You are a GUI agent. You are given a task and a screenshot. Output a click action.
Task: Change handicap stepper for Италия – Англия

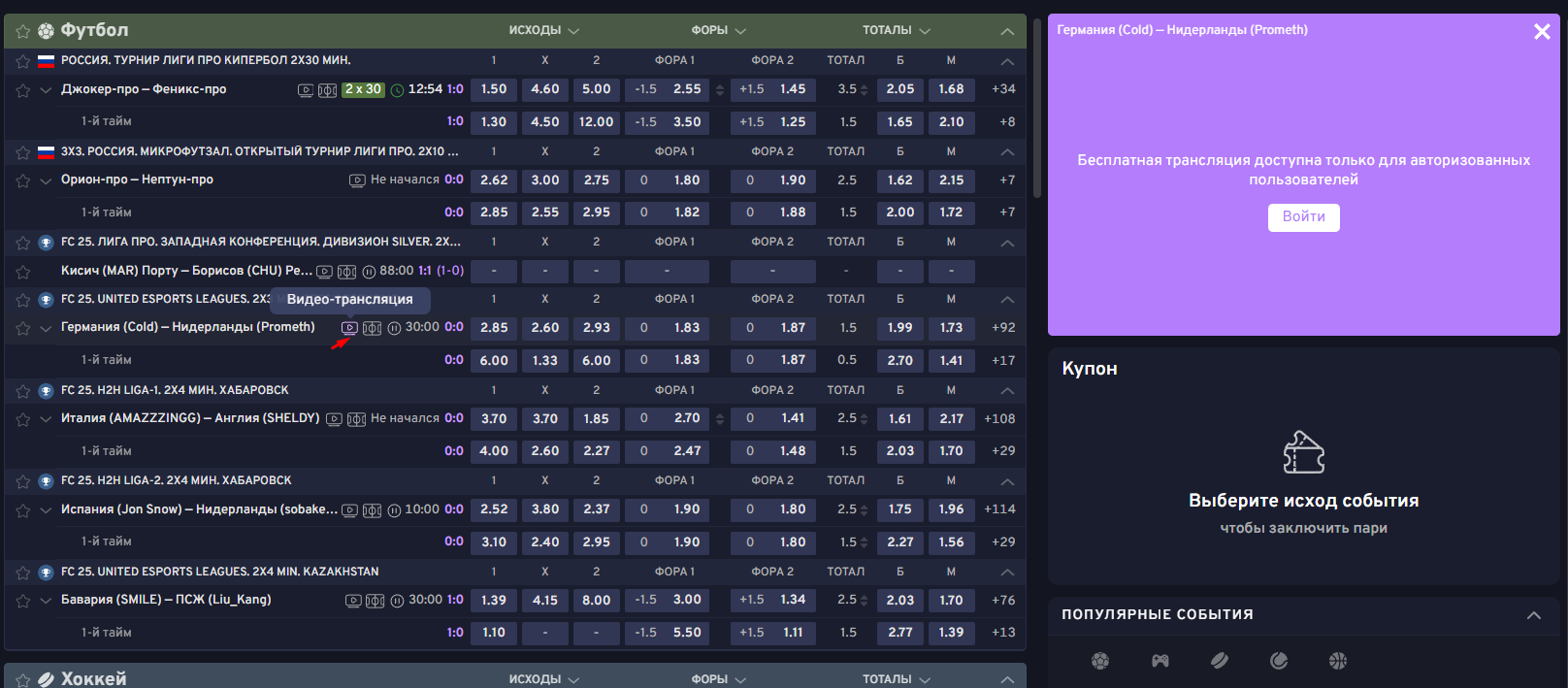point(720,419)
